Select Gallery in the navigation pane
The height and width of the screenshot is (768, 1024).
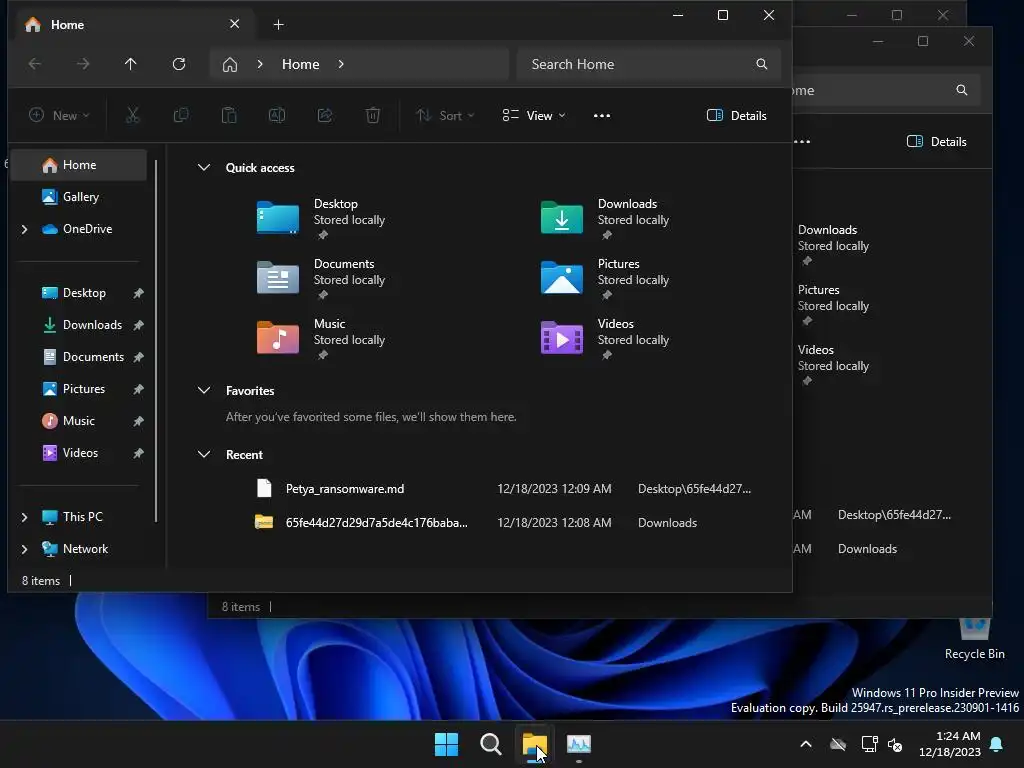click(79, 197)
